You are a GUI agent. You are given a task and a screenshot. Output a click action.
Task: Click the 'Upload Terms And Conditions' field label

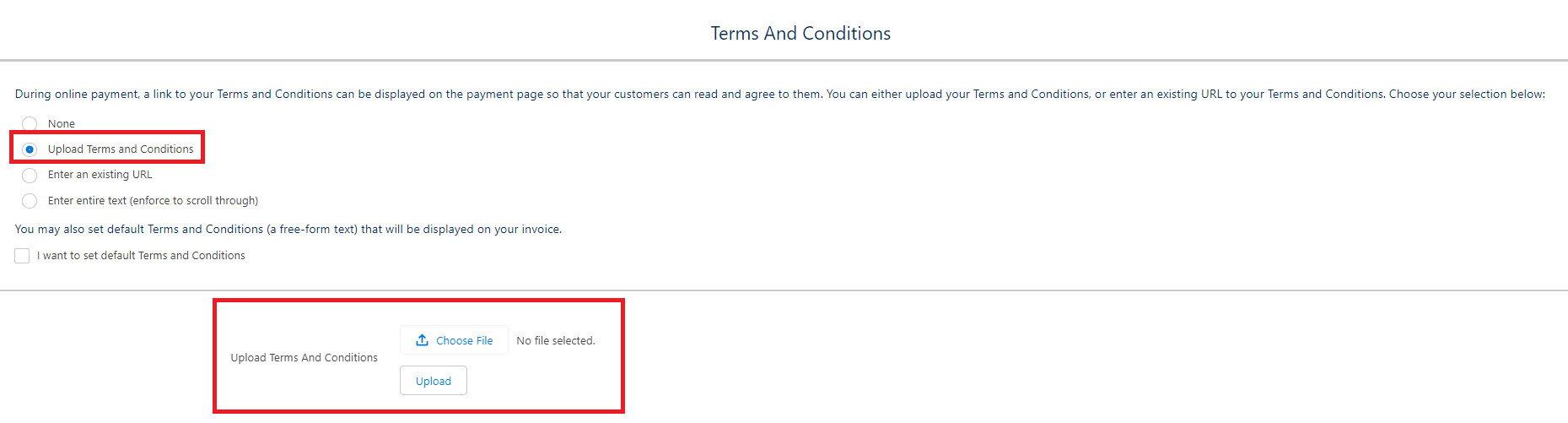point(304,358)
